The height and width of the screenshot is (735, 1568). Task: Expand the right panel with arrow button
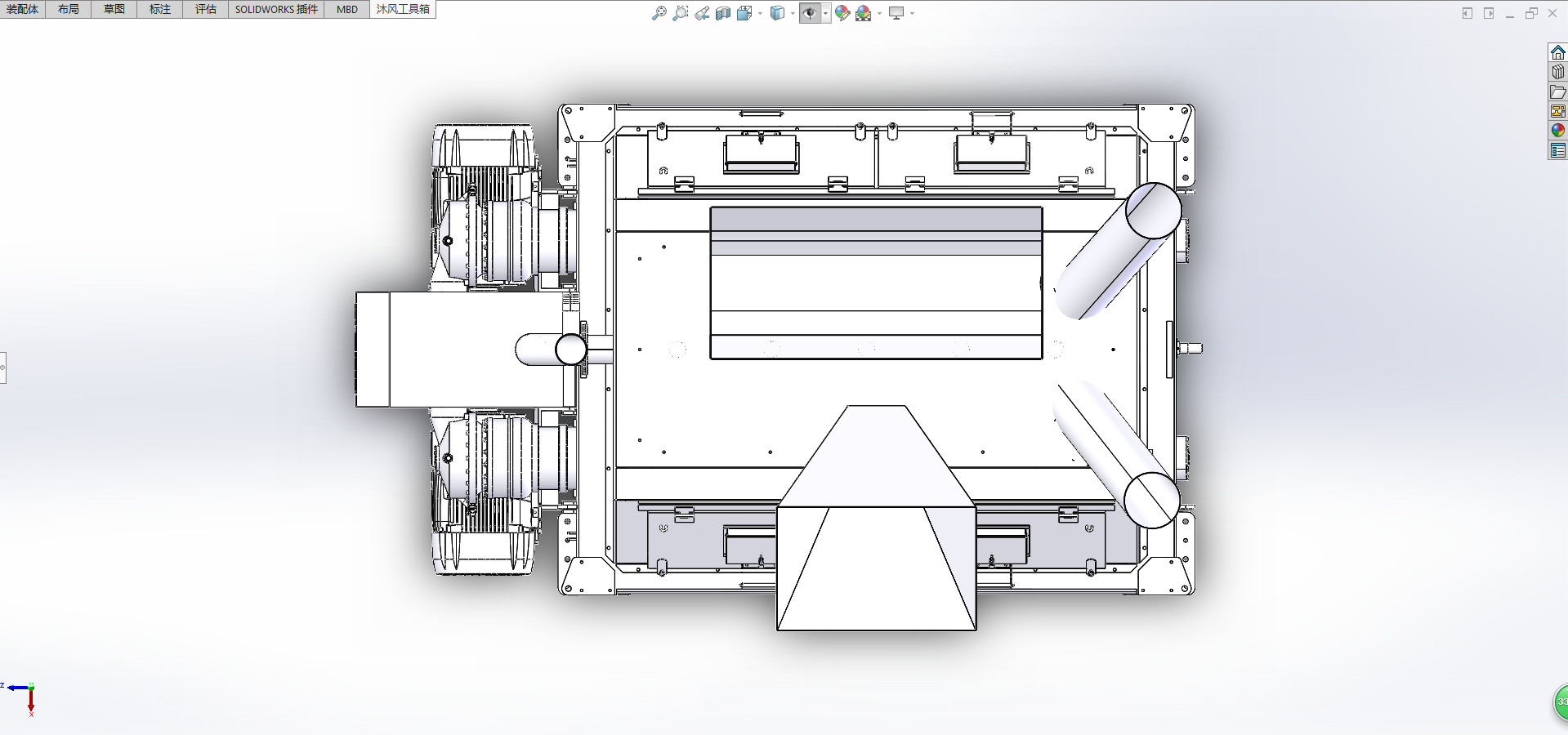pyautogui.click(x=1489, y=13)
